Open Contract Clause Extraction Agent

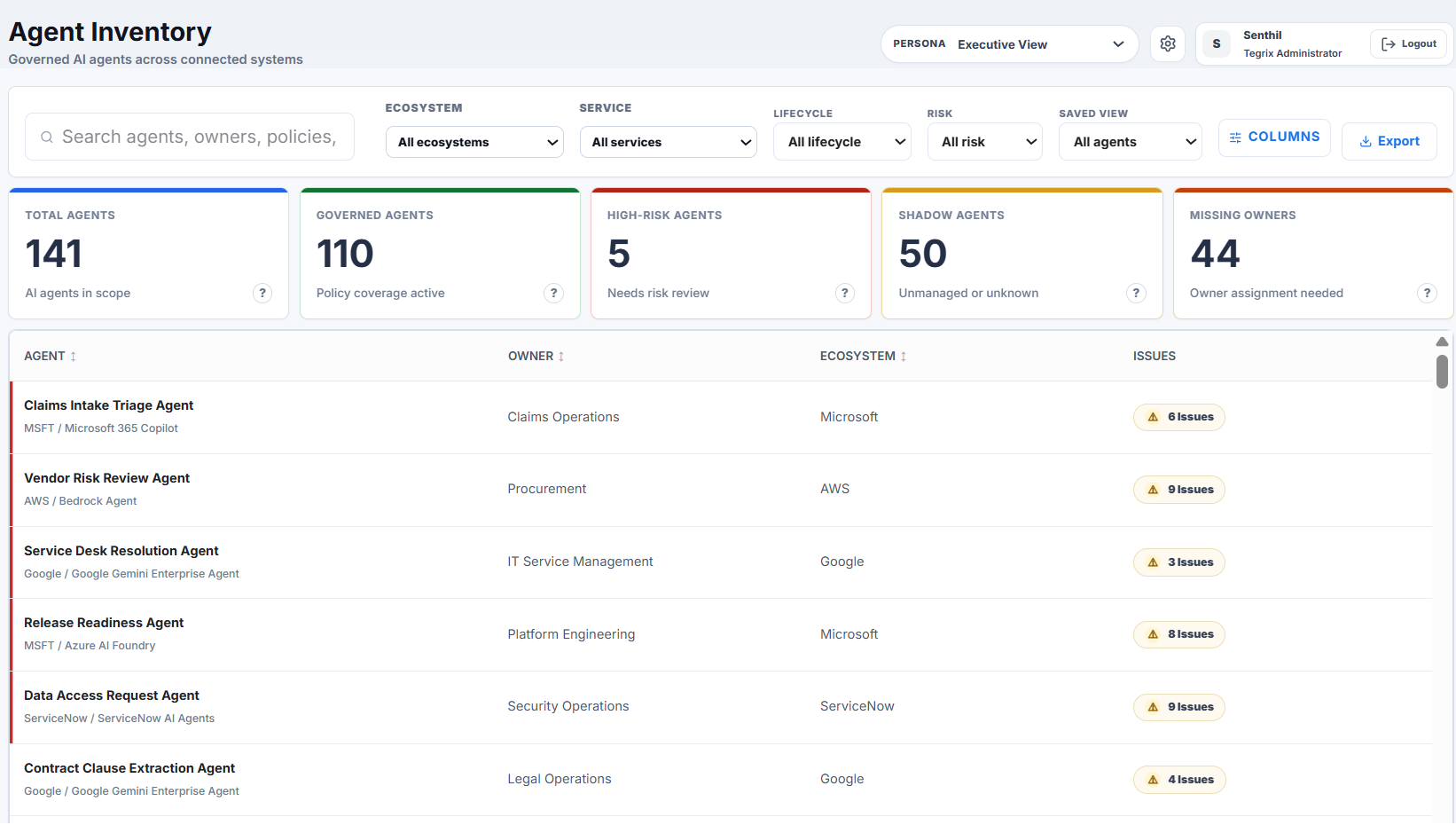point(129,768)
